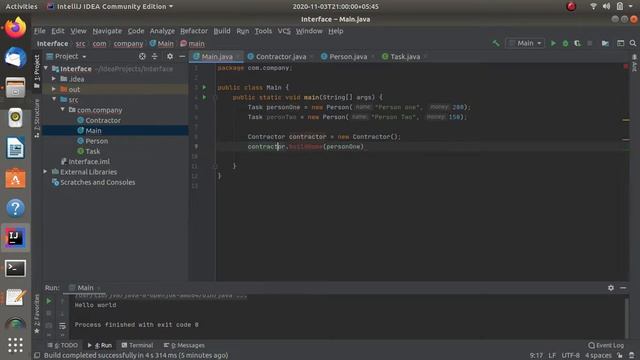Open IntelliJ IDEA app menu in top bar
Viewport: 640px width, 360px height.
[110, 7]
